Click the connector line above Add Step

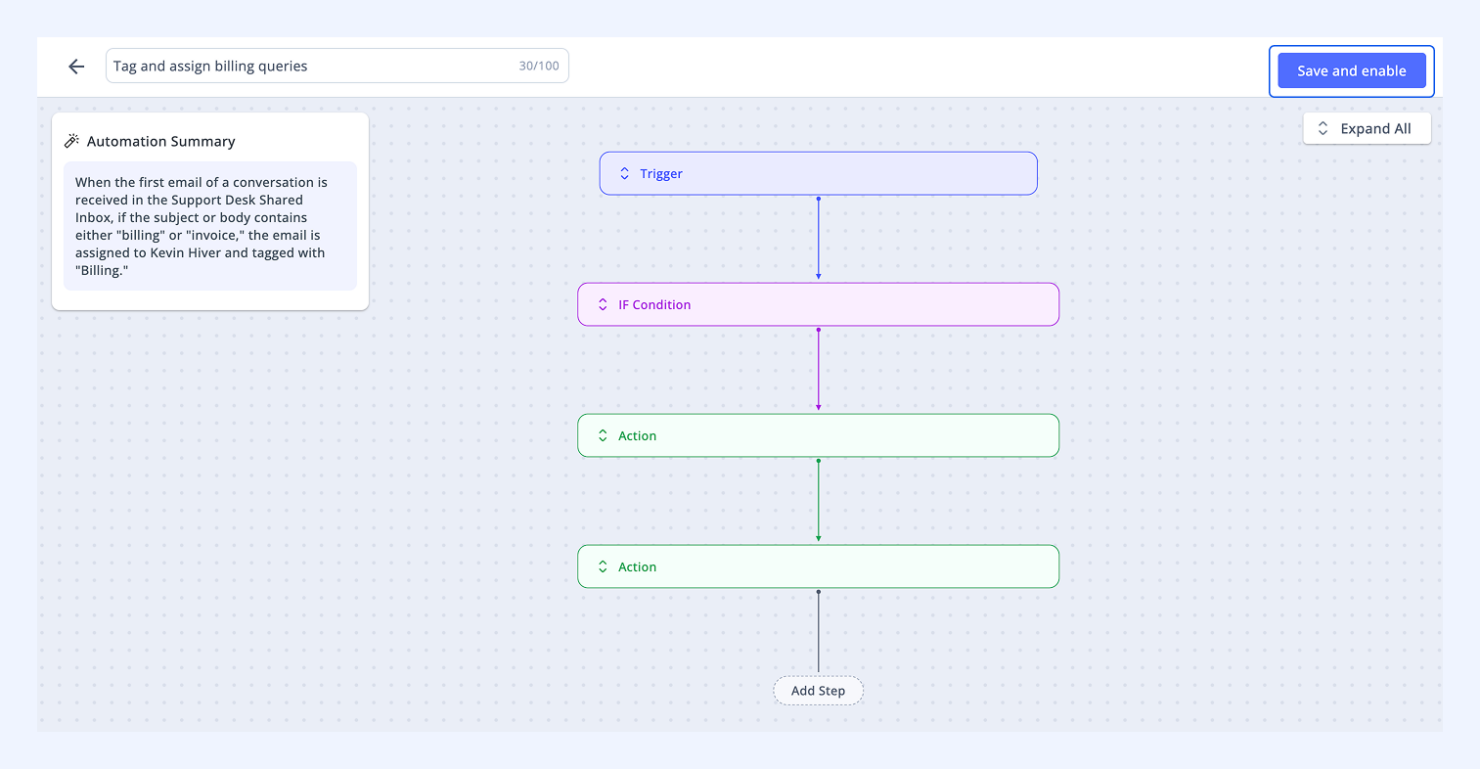tap(818, 632)
